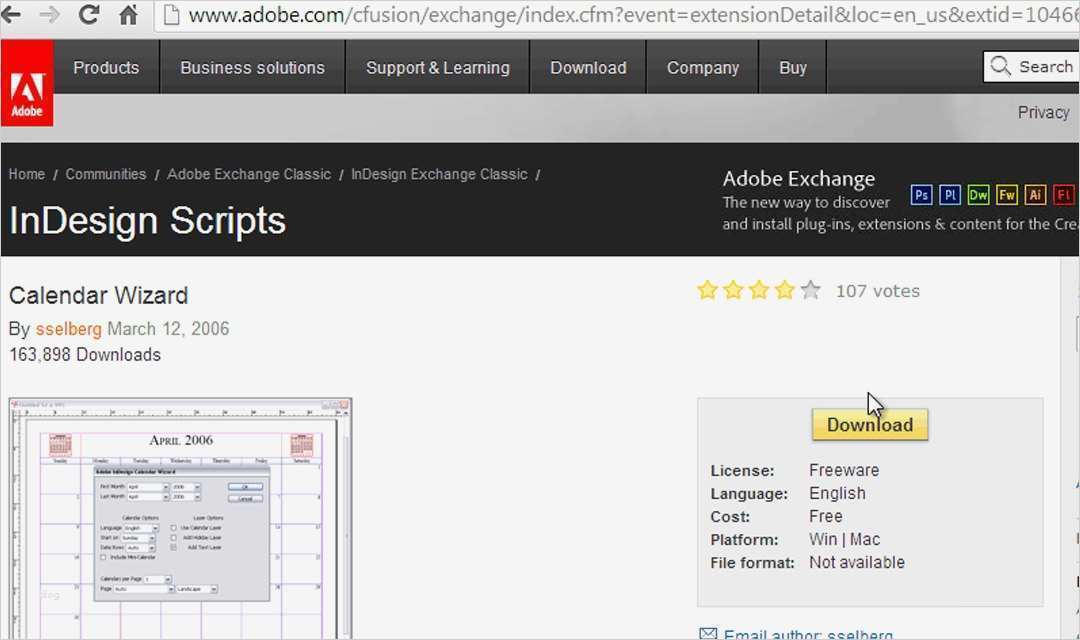The height and width of the screenshot is (640, 1080).
Task: Open the Fireworks Fw exchange icon
Action: 1007,195
